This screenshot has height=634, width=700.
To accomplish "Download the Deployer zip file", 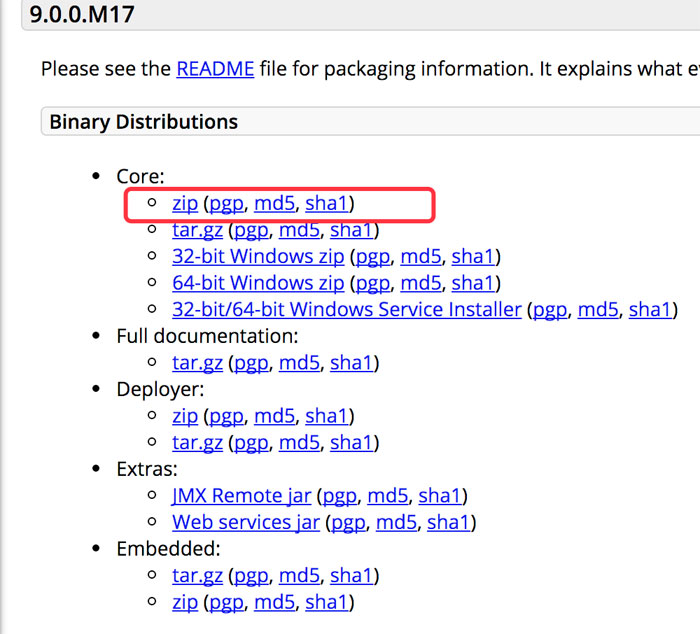I will pyautogui.click(x=185, y=416).
